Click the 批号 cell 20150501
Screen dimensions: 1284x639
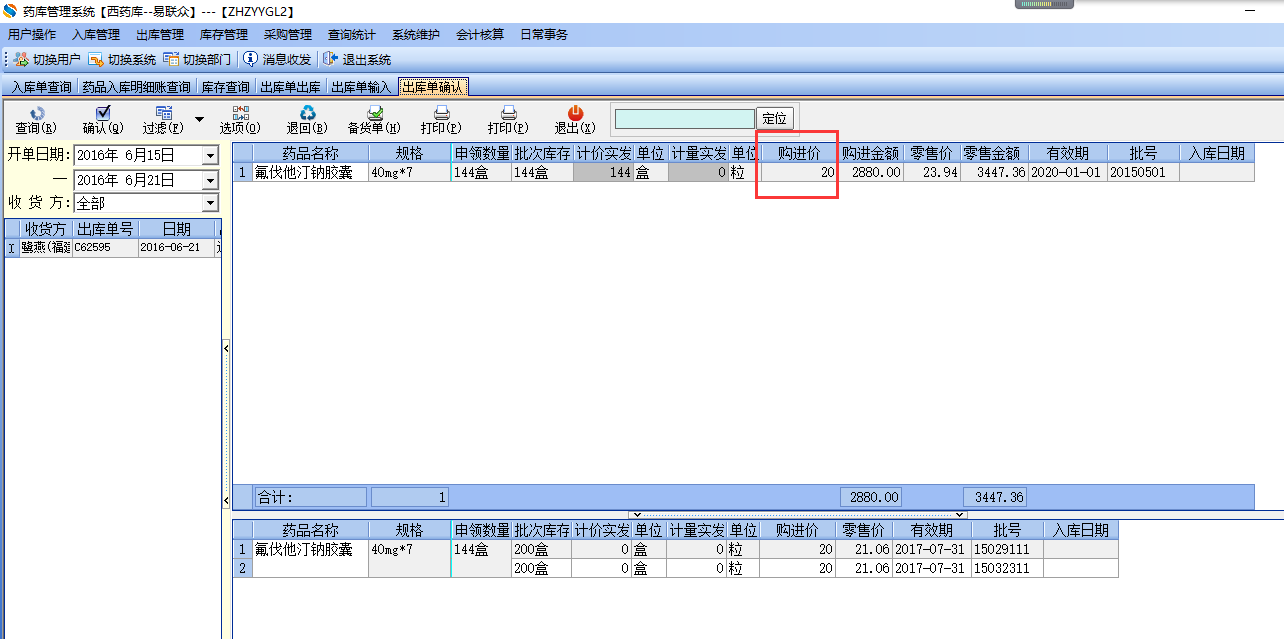point(1143,172)
